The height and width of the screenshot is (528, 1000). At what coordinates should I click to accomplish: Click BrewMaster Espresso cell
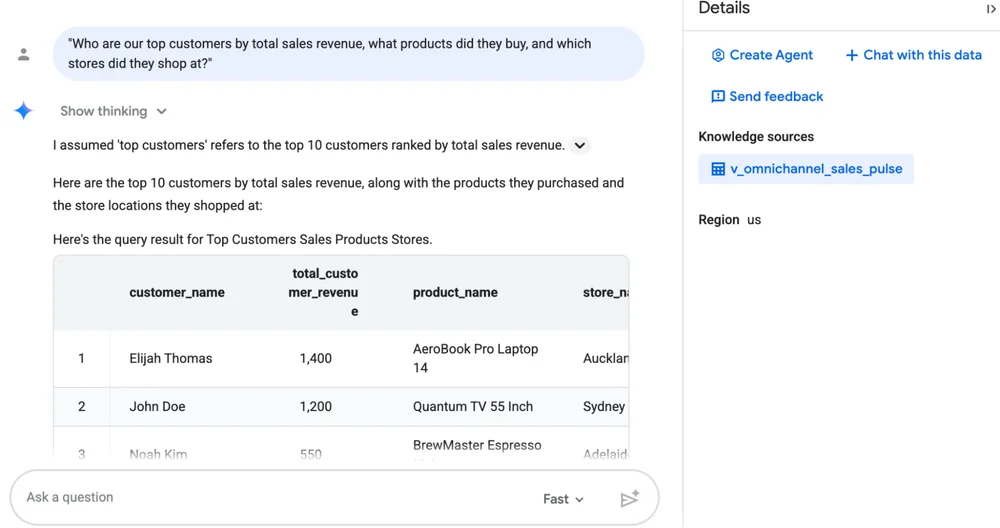476,446
